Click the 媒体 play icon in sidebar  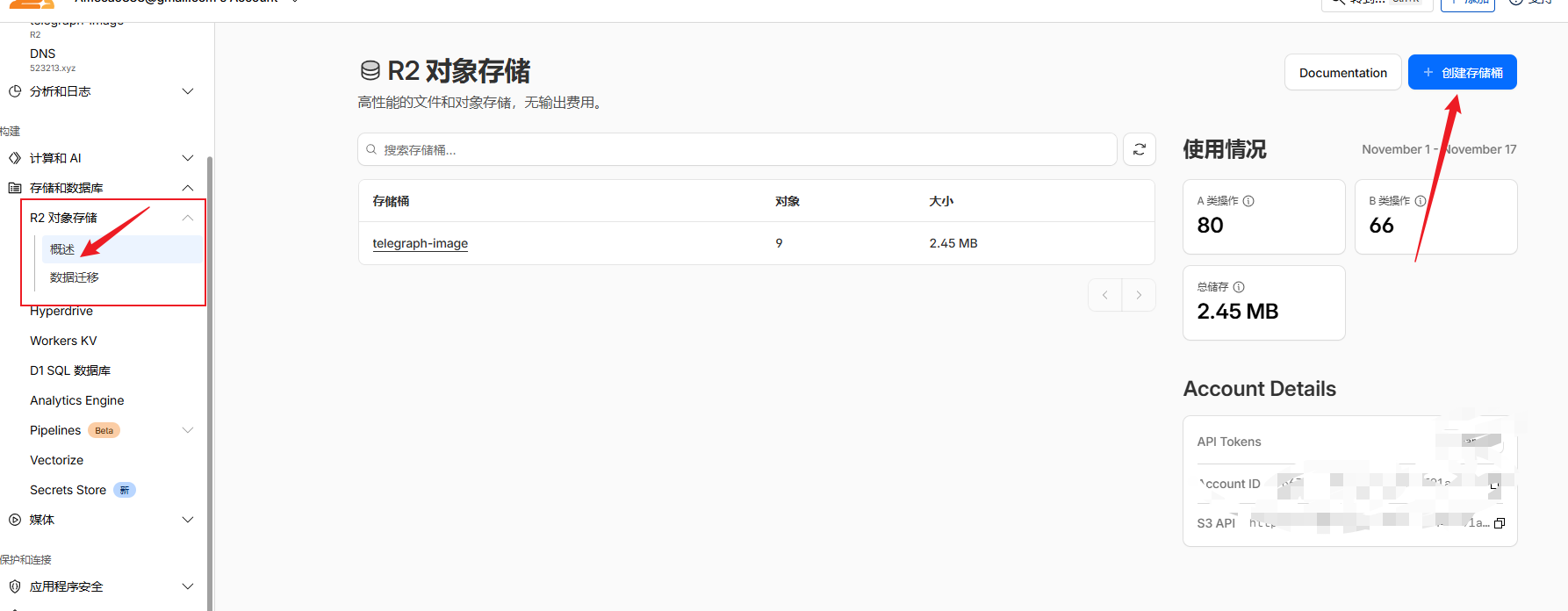(15, 520)
